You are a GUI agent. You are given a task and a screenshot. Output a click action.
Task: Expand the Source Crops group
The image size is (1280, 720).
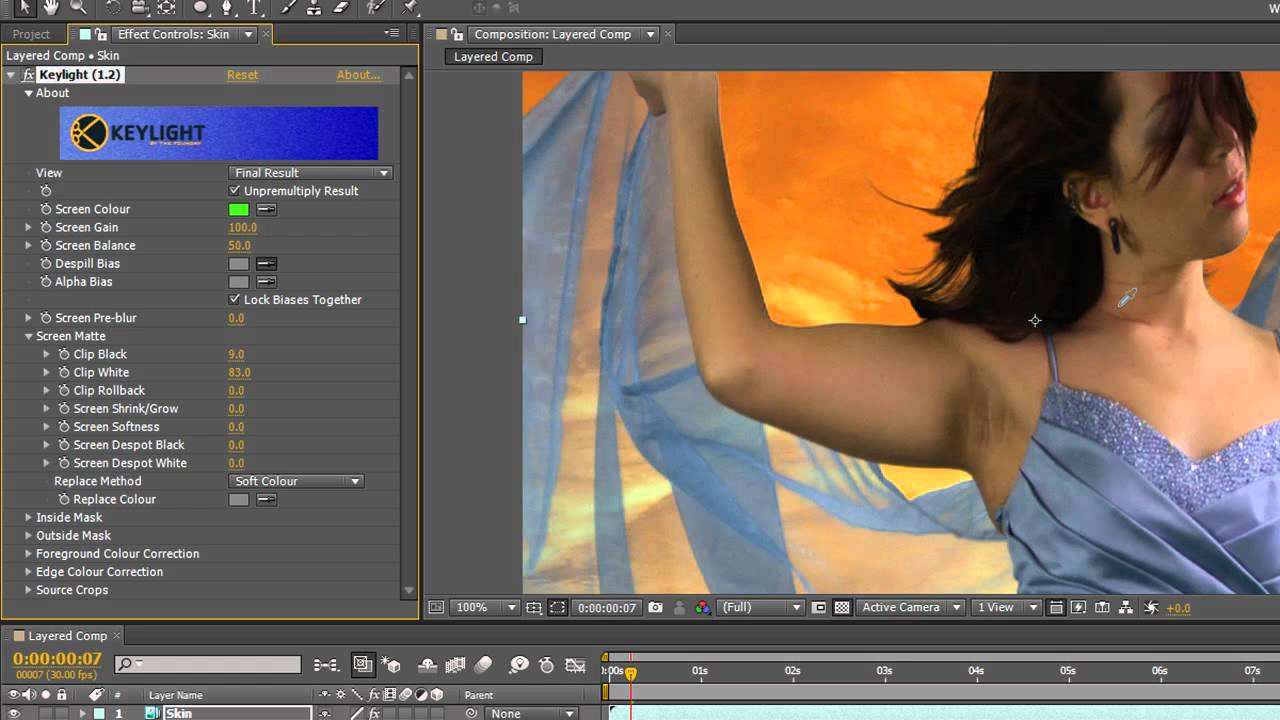29,590
